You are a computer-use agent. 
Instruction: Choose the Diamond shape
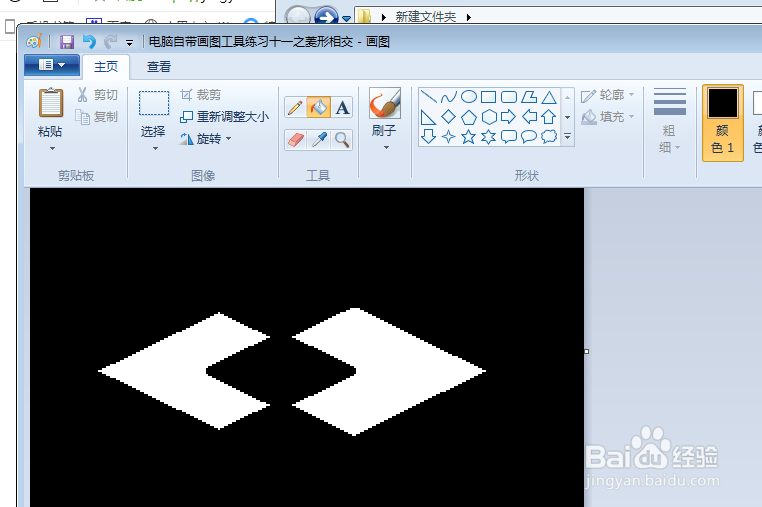[449, 117]
